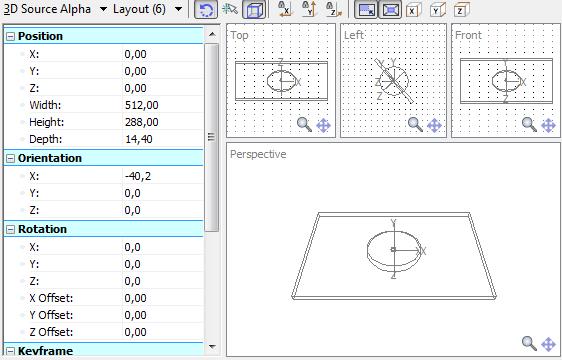Screen dimensions: 562x360
Task: Click the move icon in Left view
Action: [x=434, y=125]
